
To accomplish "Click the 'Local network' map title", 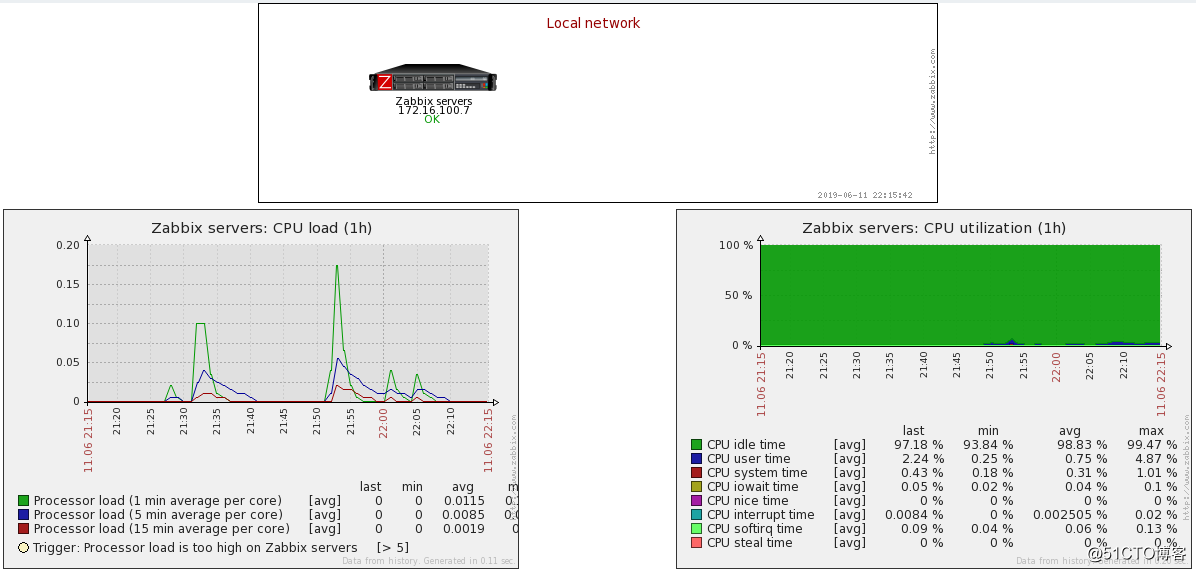I will (x=593, y=23).
